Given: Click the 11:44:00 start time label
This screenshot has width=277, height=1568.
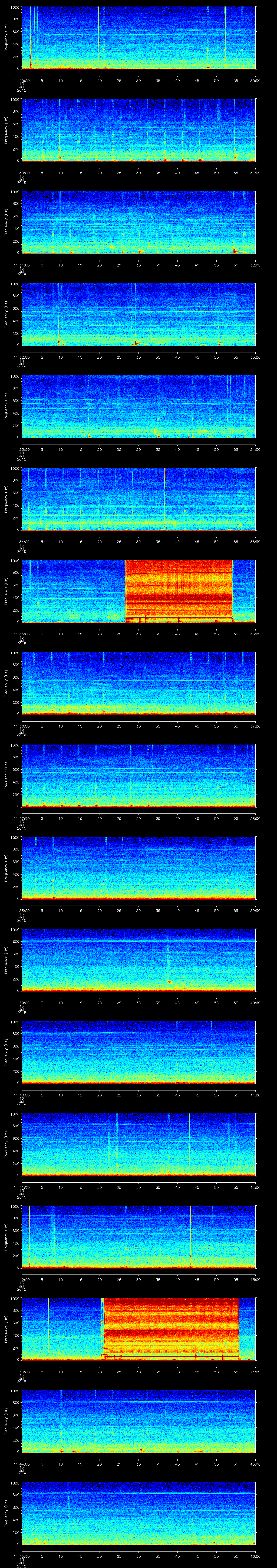Looking at the screenshot, I should coord(21,1463).
